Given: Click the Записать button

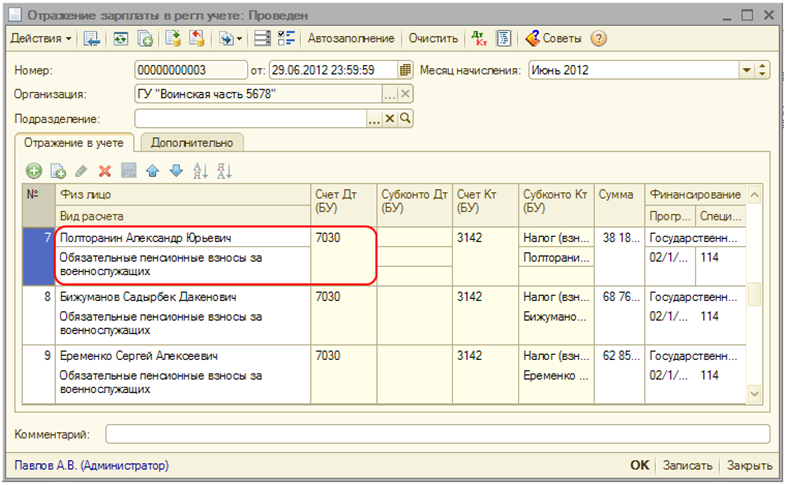Looking at the screenshot, I should click(x=688, y=465).
